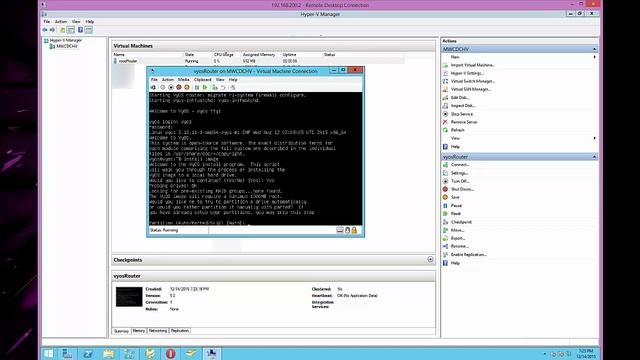Click the Inspect Disk action

pos(463,106)
